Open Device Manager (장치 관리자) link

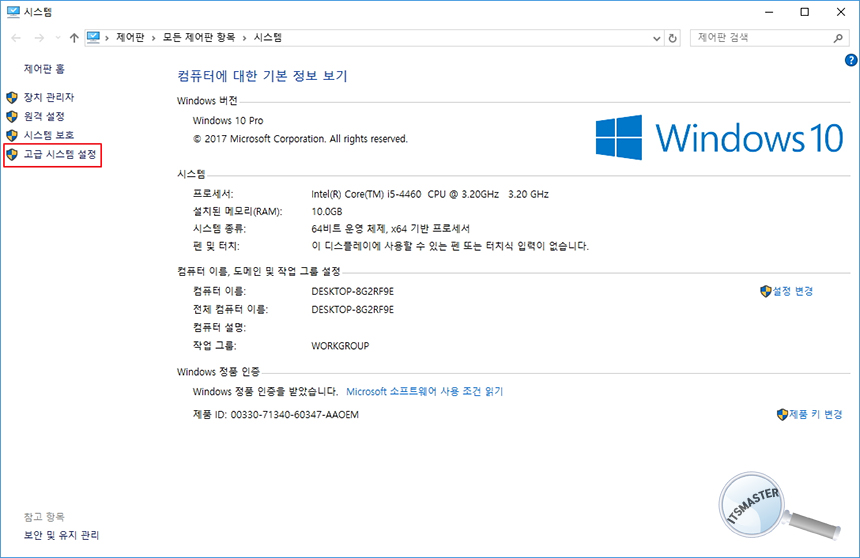[x=48, y=97]
